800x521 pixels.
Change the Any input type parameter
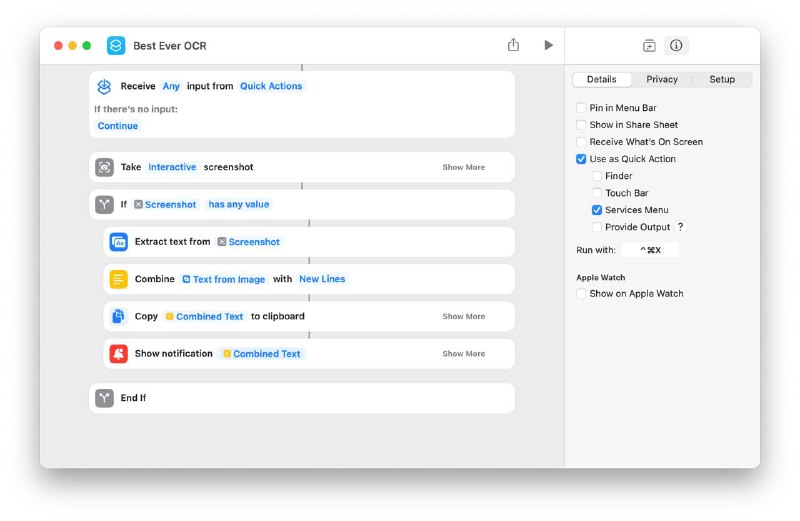[171, 86]
